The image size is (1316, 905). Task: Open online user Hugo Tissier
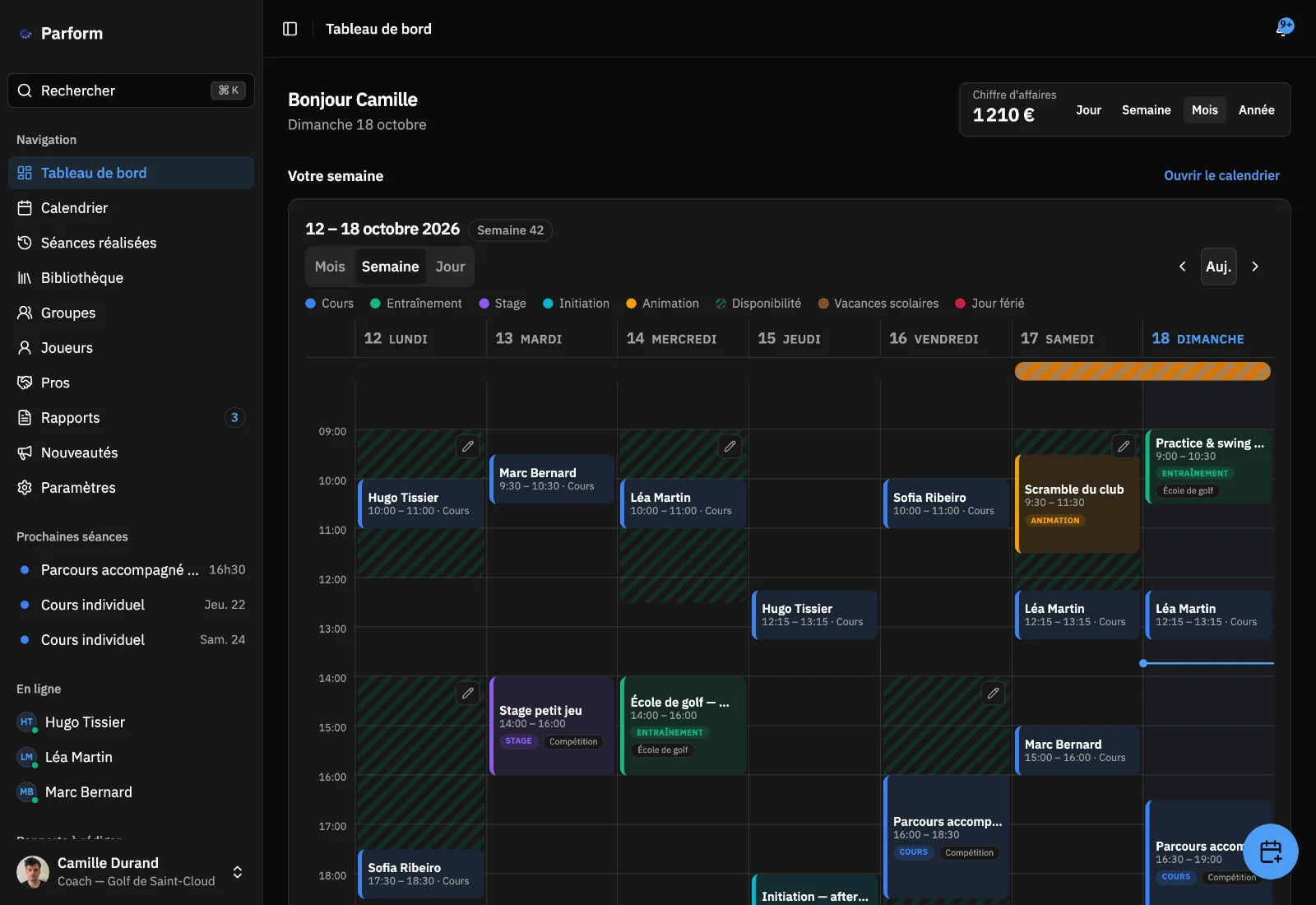tap(132, 722)
